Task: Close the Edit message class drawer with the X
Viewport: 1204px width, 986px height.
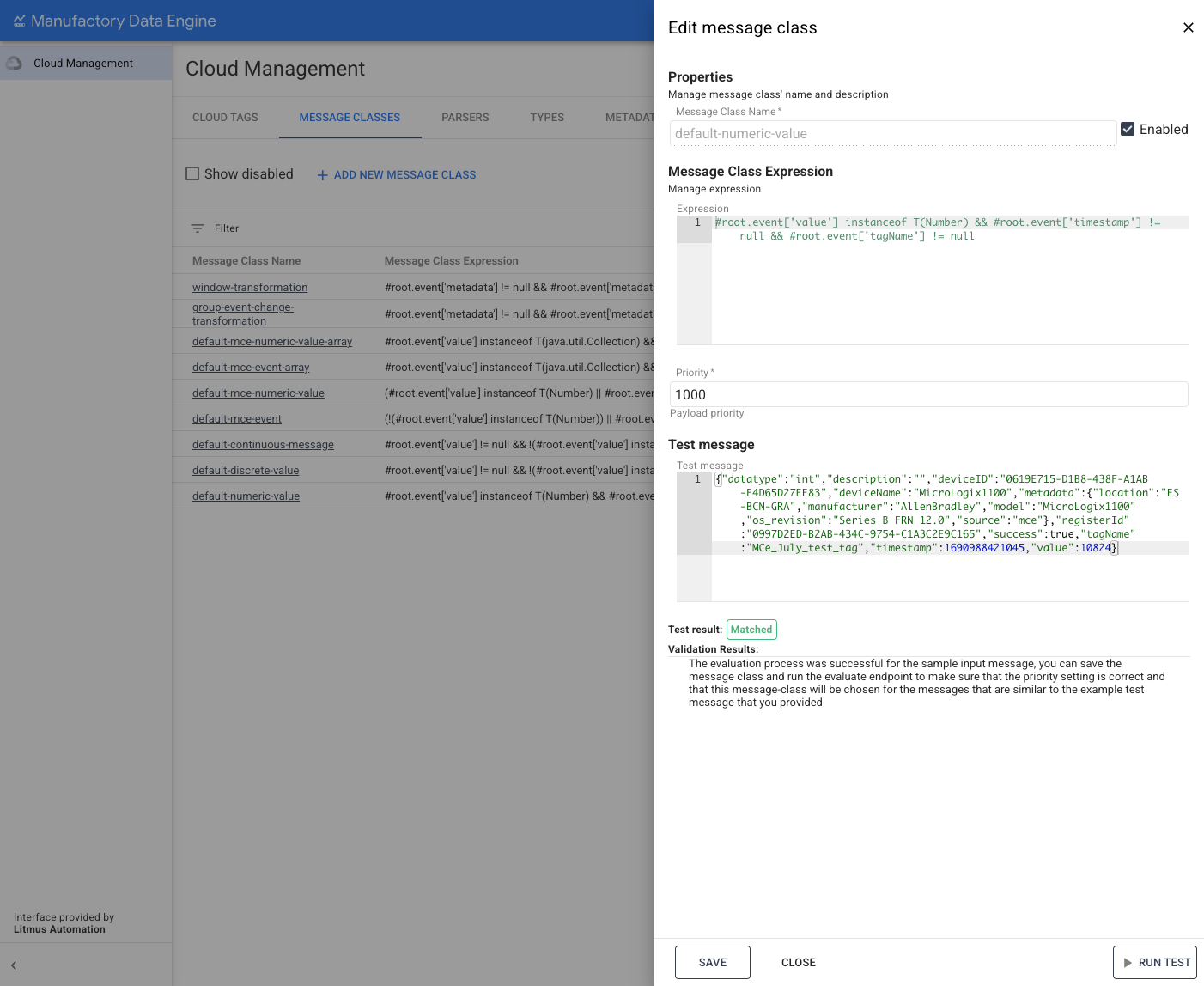Action: click(1189, 27)
